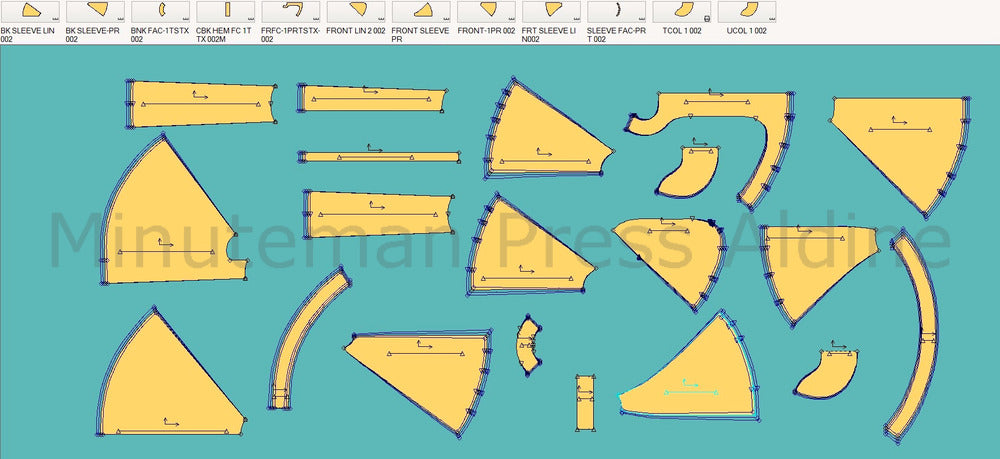Select the TCOL 1 002 collar icon
The image size is (1000, 459).
click(683, 12)
